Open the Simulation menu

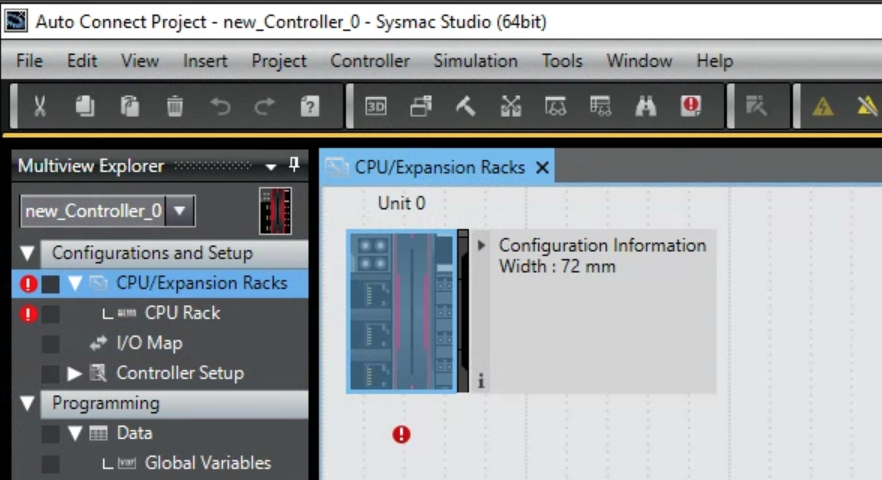[x=475, y=61]
